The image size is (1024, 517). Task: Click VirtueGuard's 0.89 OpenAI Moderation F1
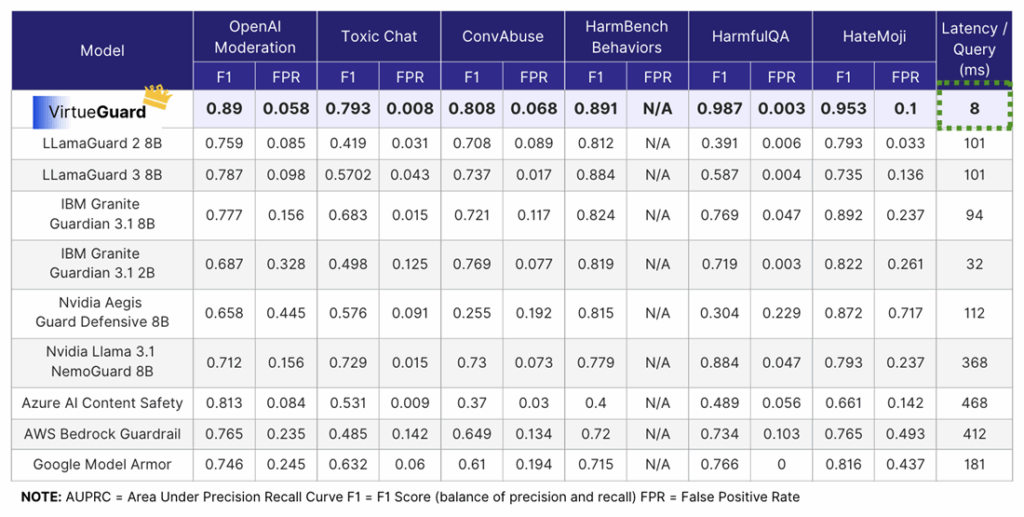pos(224,109)
